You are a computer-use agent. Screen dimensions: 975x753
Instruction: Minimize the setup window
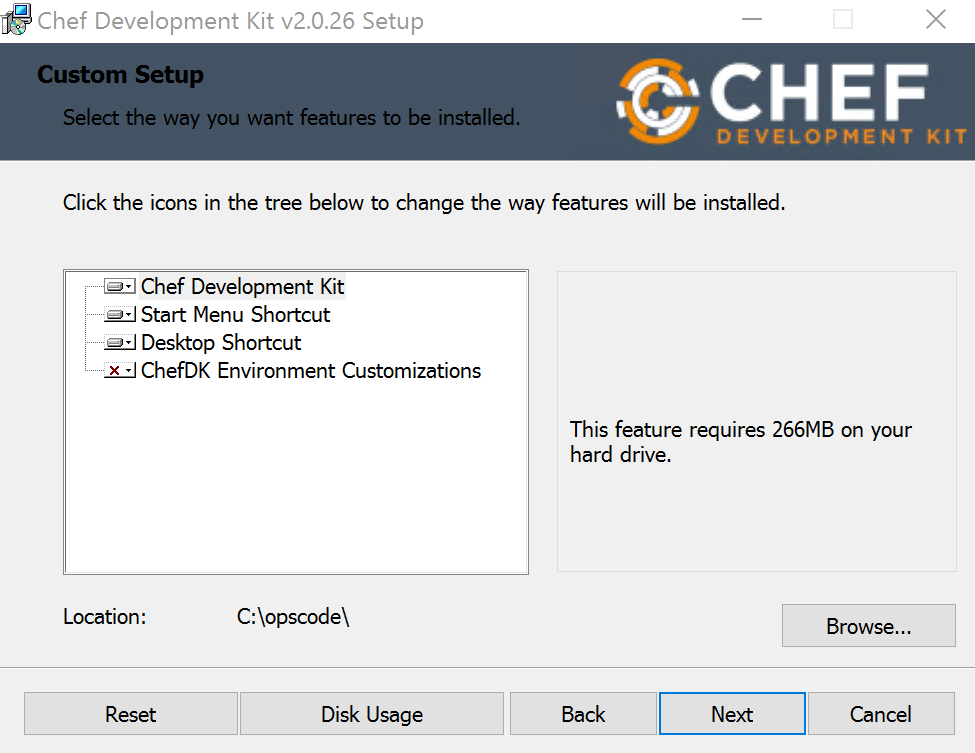pyautogui.click(x=752, y=20)
